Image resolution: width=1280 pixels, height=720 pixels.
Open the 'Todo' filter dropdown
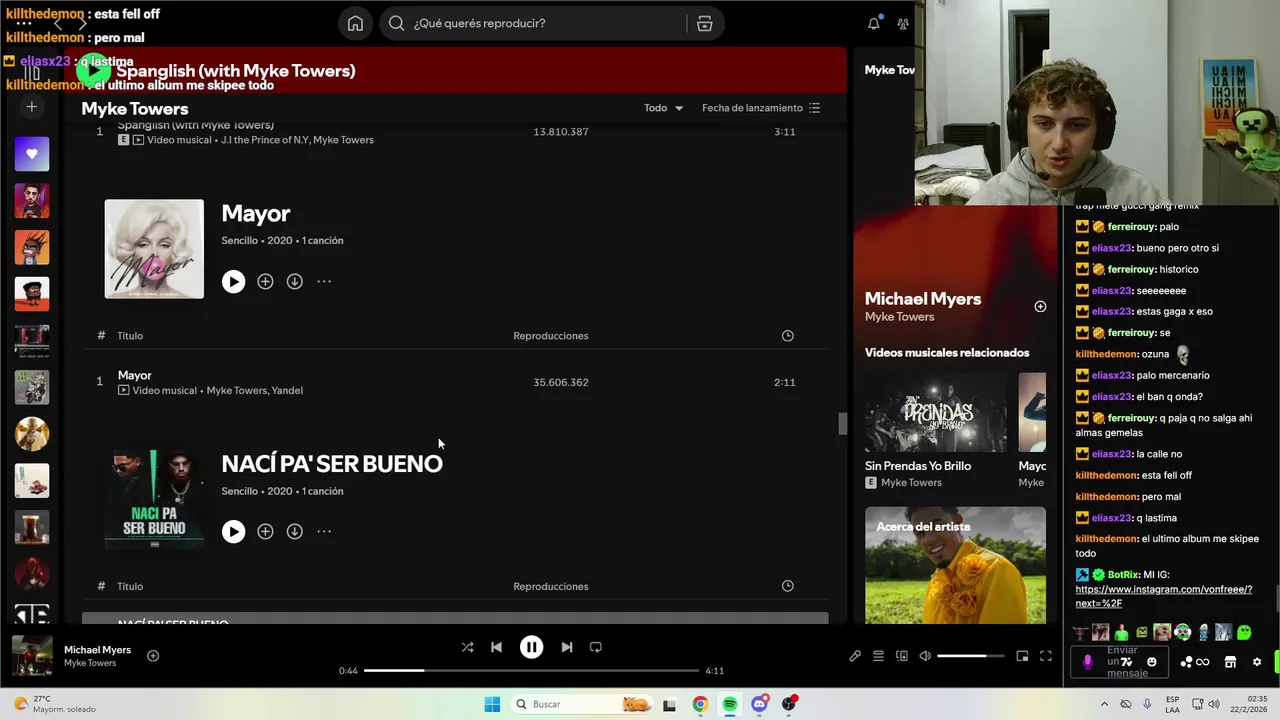[x=663, y=108]
